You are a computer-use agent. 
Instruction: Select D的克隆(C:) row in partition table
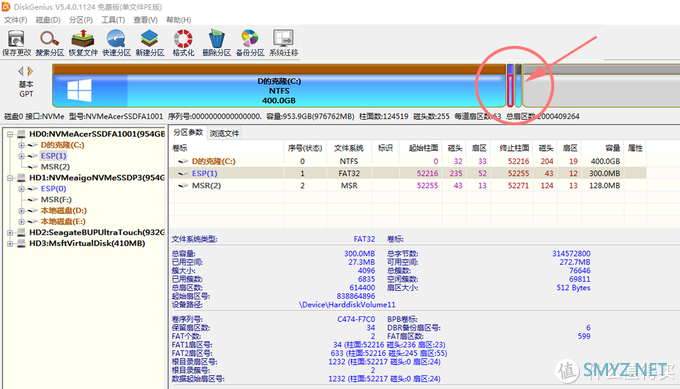click(x=408, y=161)
